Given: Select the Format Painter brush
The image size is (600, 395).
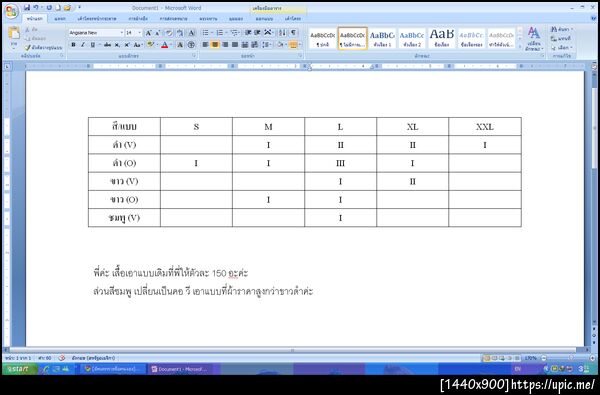Looking at the screenshot, I should 43,47.
